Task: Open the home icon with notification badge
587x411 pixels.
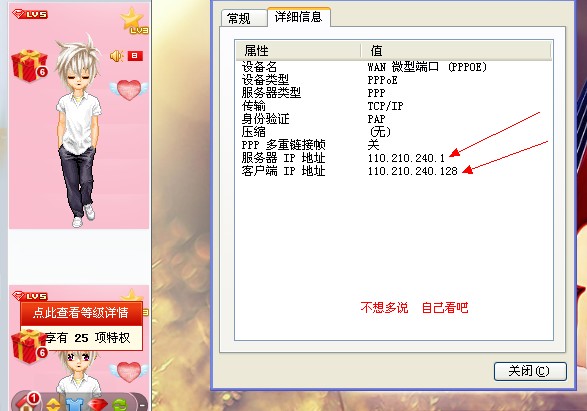Action: click(x=26, y=402)
